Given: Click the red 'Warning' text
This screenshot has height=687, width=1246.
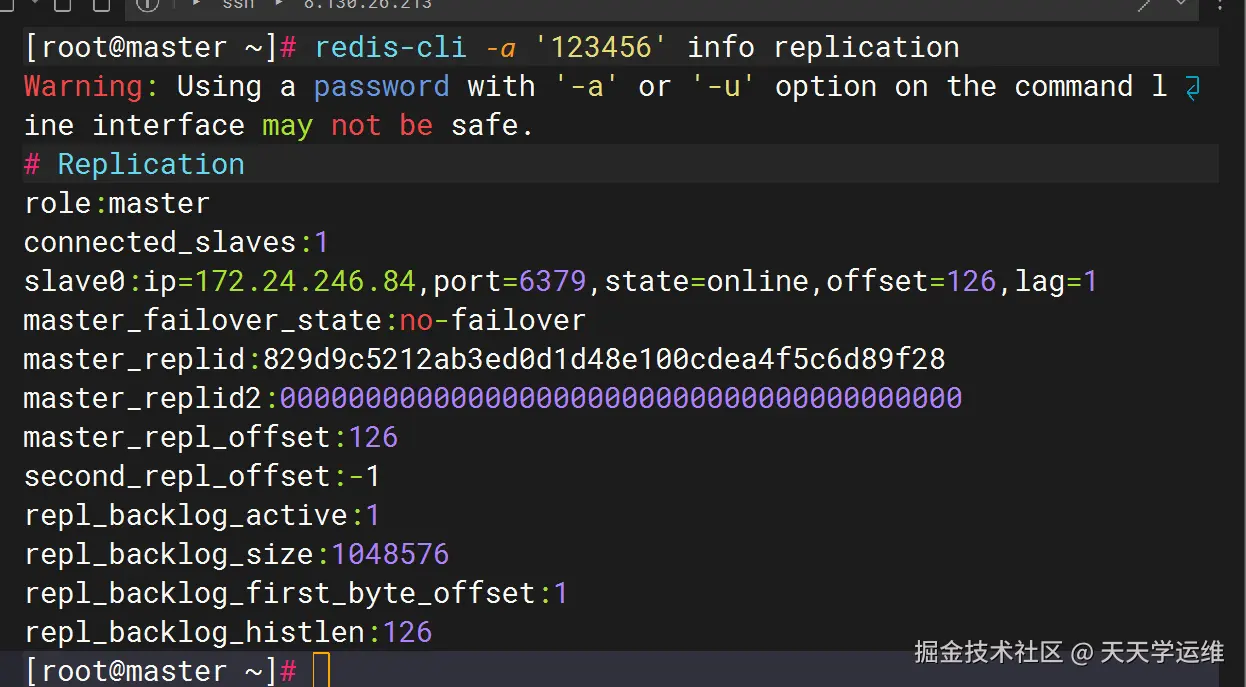Looking at the screenshot, I should pos(83,87).
